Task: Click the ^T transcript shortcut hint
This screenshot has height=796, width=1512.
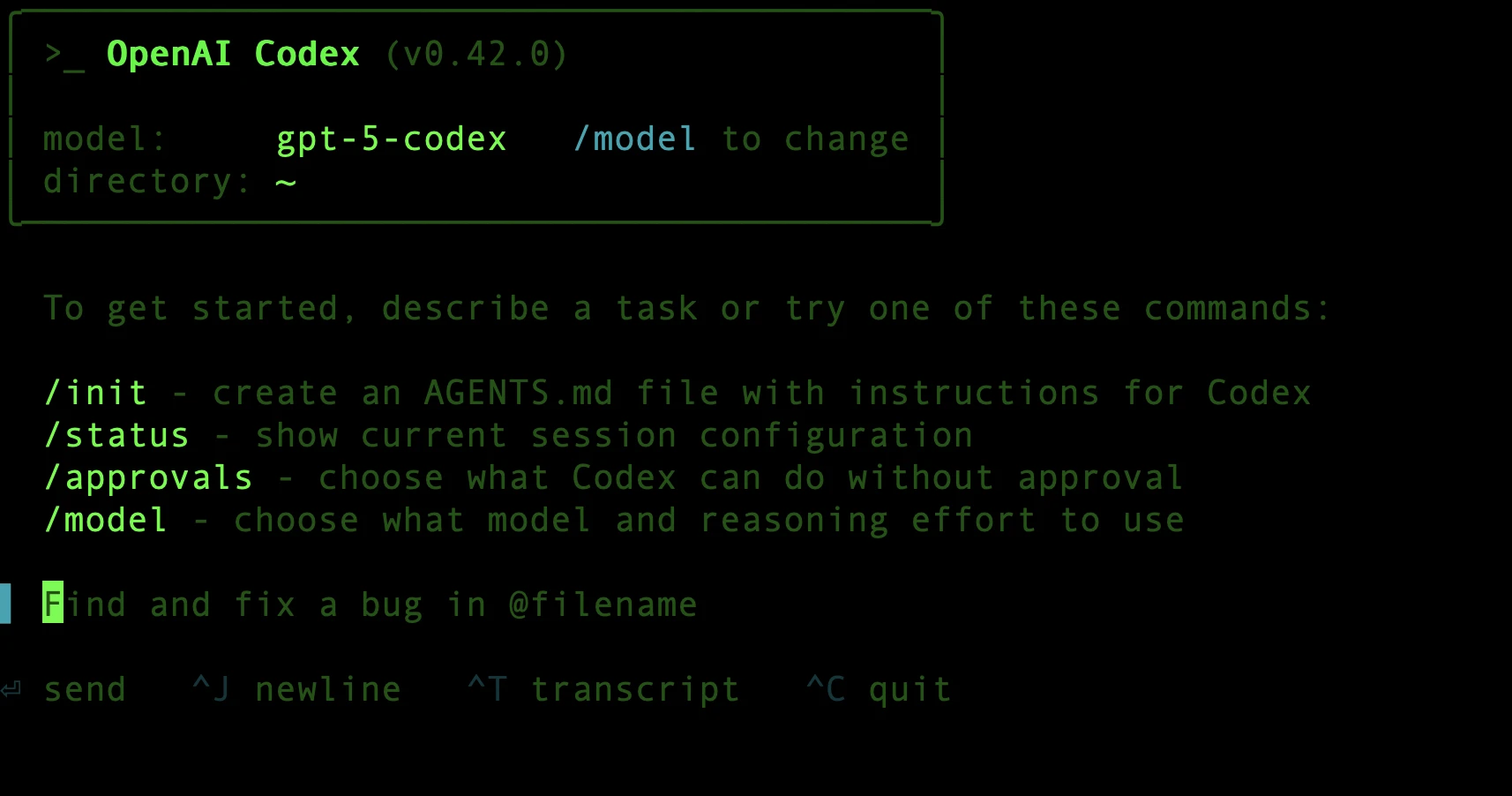Action: [603, 689]
